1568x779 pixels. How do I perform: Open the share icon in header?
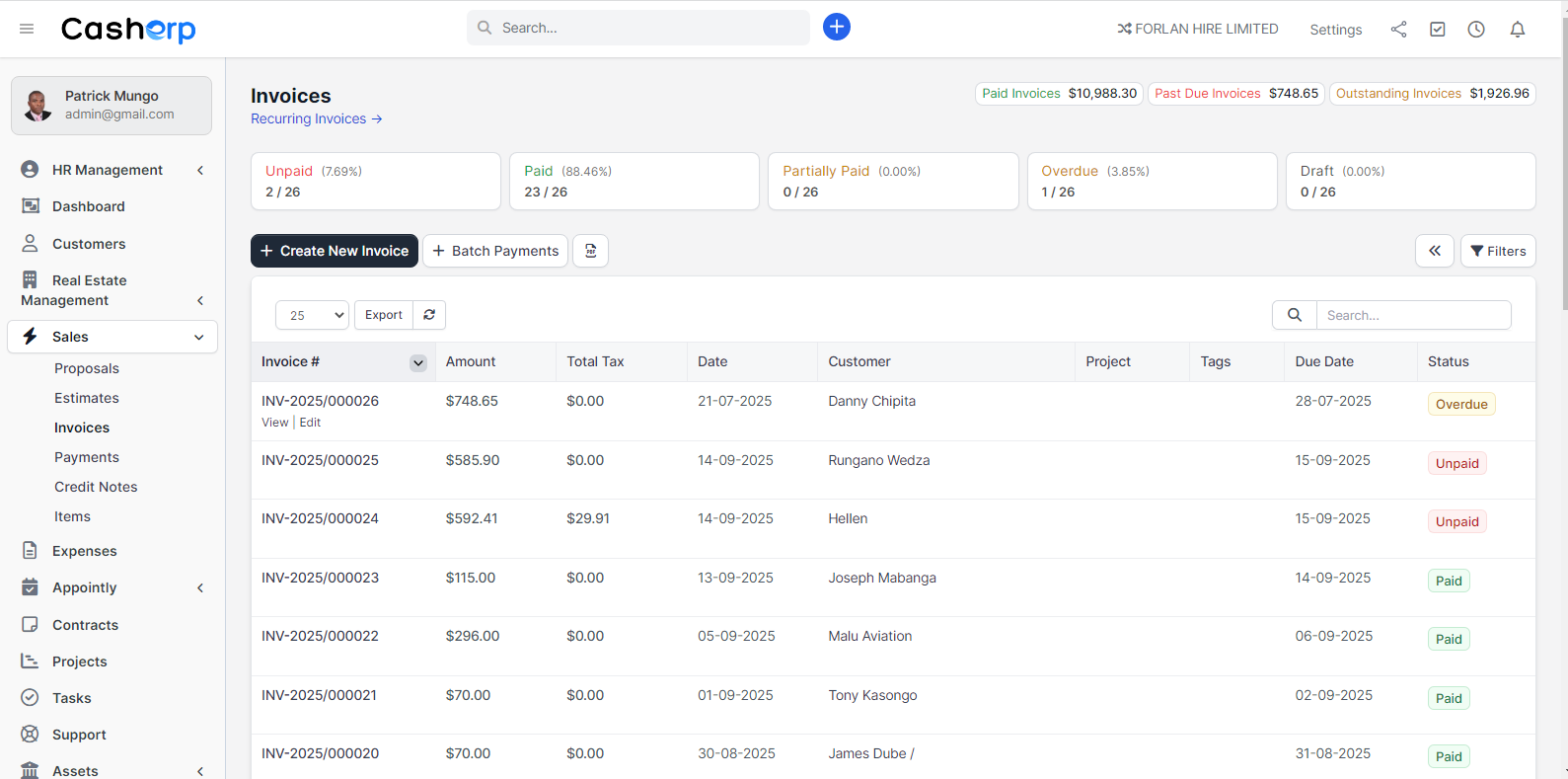(1398, 29)
